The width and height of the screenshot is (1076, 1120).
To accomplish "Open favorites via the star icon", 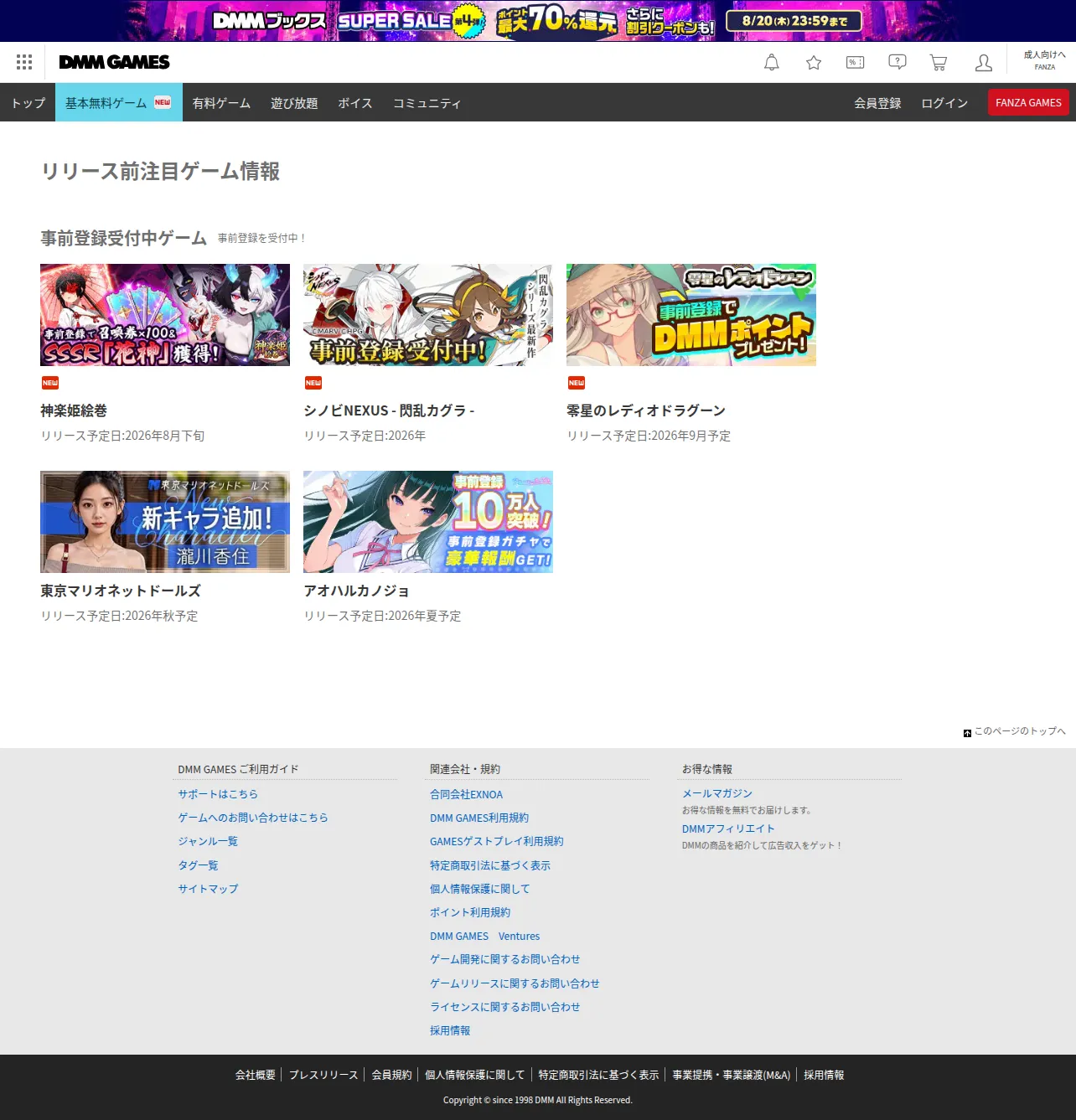I will point(814,62).
